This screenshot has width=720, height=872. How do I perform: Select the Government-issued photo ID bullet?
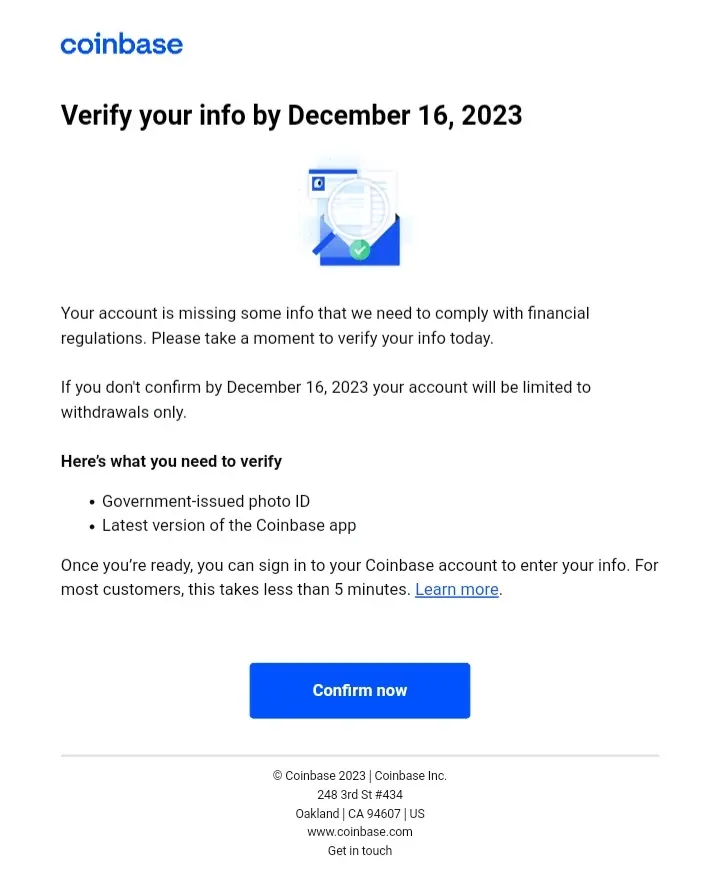point(206,501)
